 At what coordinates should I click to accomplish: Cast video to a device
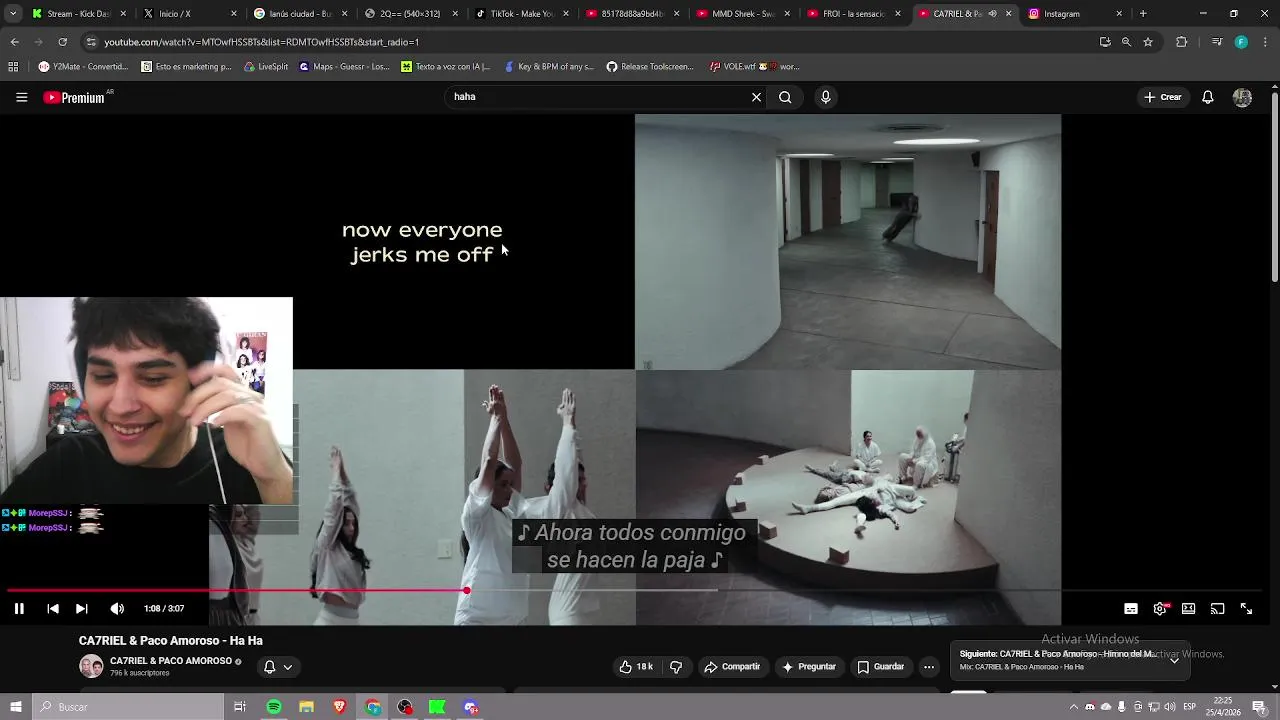pos(1218,609)
